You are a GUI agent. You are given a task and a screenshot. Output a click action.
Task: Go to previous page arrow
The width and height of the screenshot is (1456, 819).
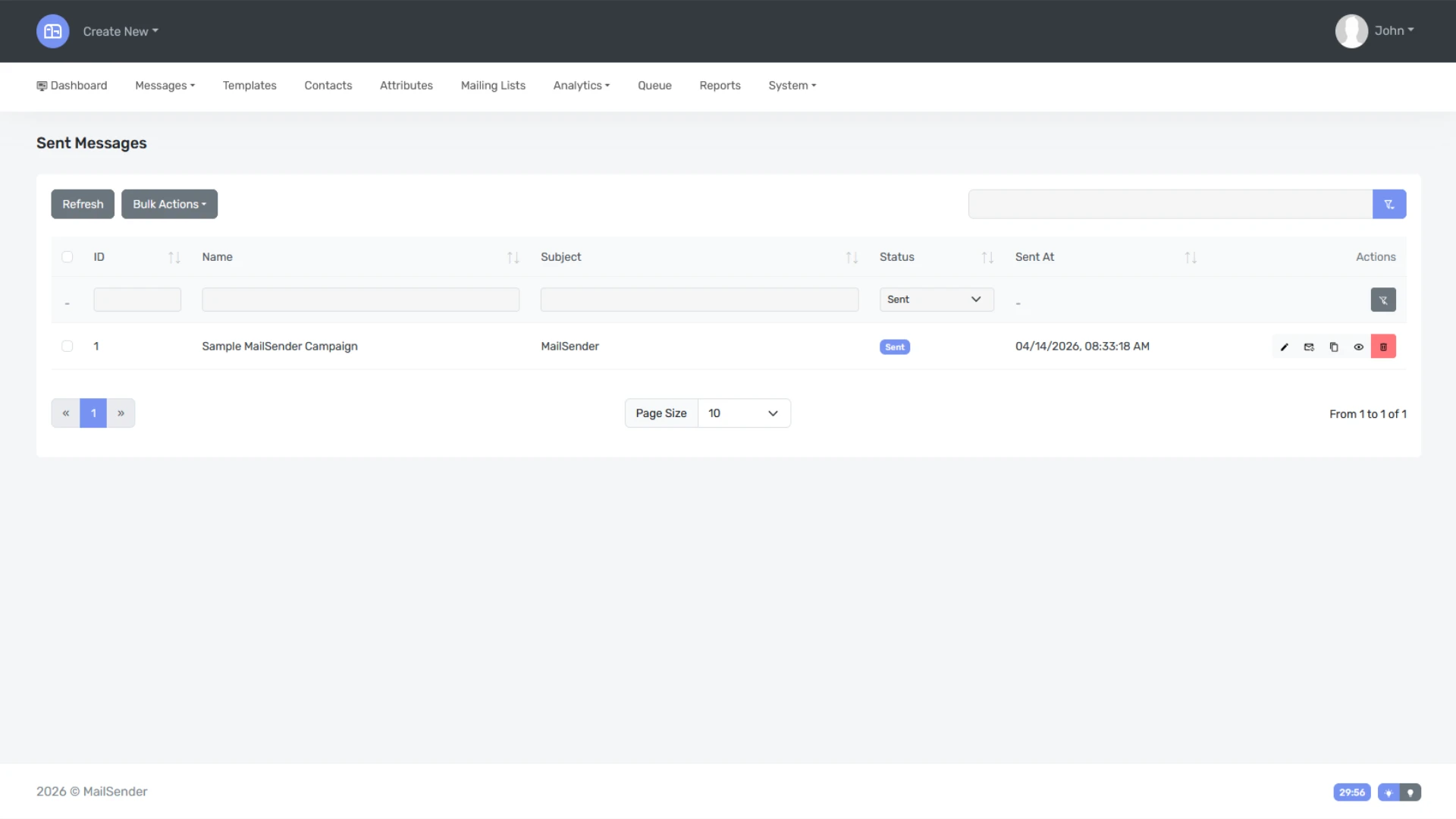pos(66,413)
